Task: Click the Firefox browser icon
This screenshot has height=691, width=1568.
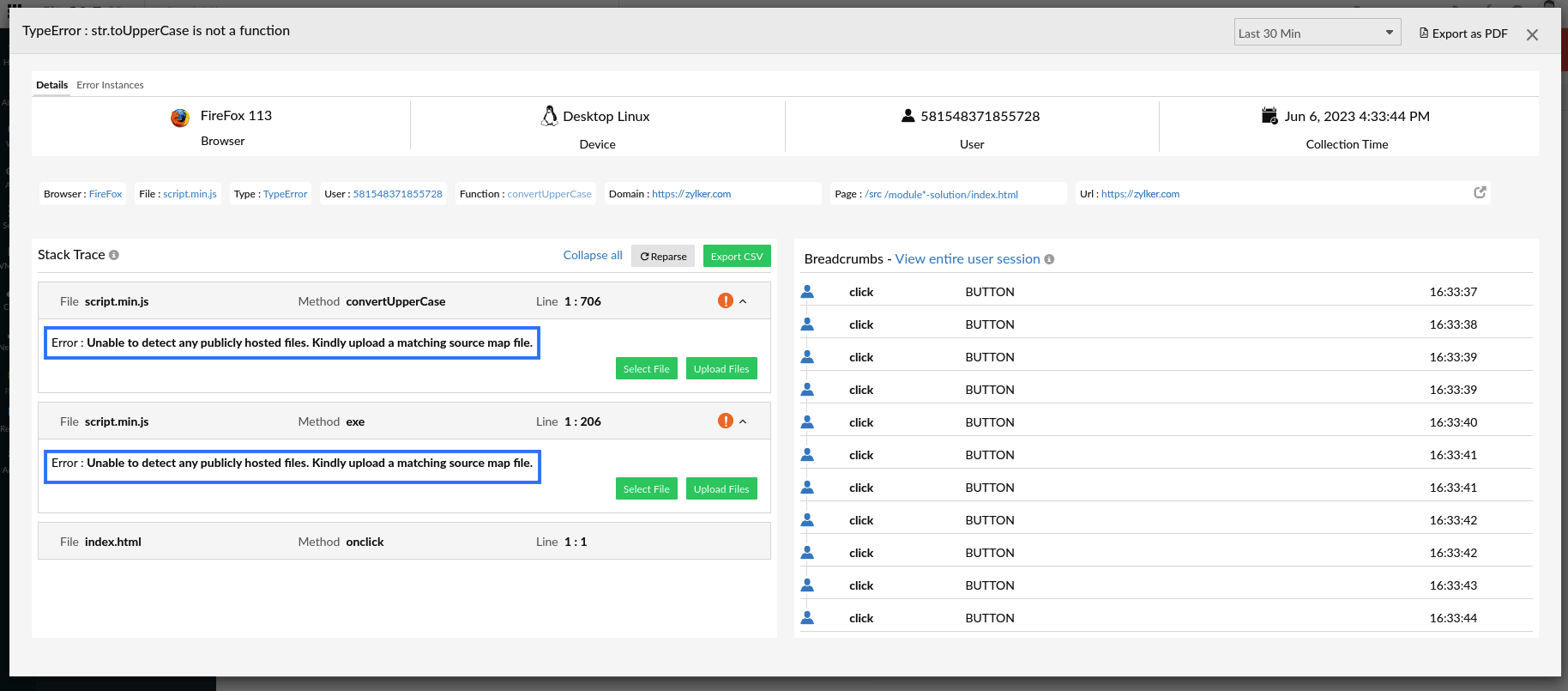Action: click(x=180, y=118)
